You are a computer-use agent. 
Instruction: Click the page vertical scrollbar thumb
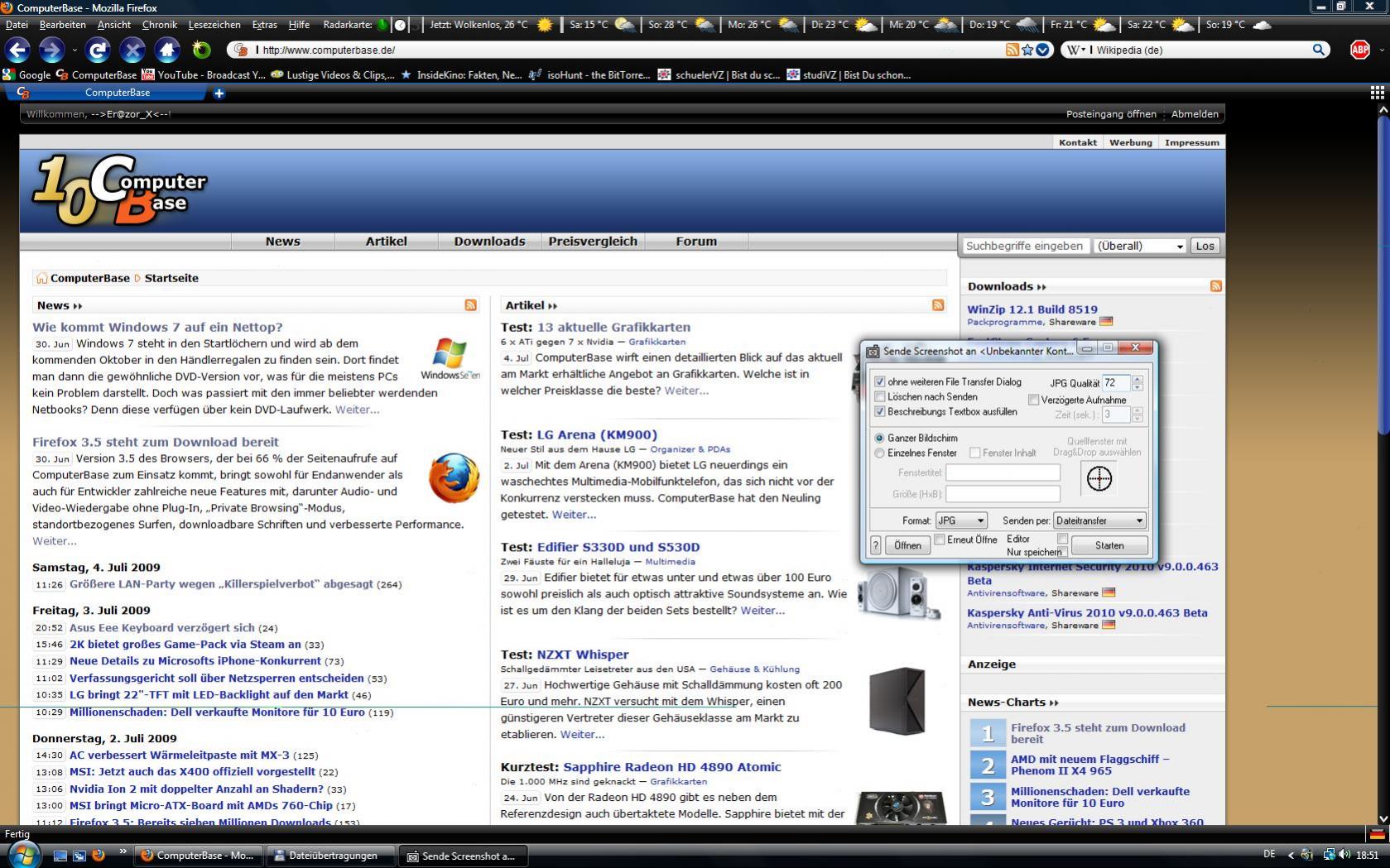1383,273
